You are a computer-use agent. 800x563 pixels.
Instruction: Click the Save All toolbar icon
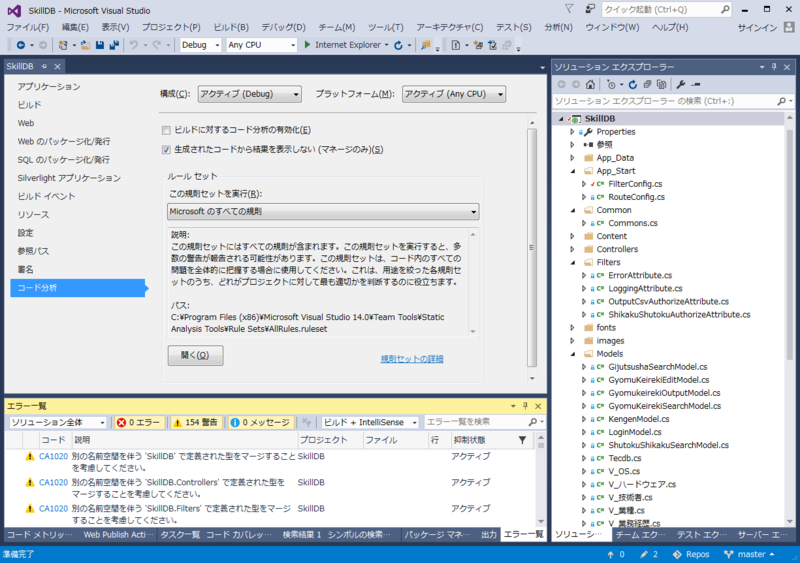(114, 45)
